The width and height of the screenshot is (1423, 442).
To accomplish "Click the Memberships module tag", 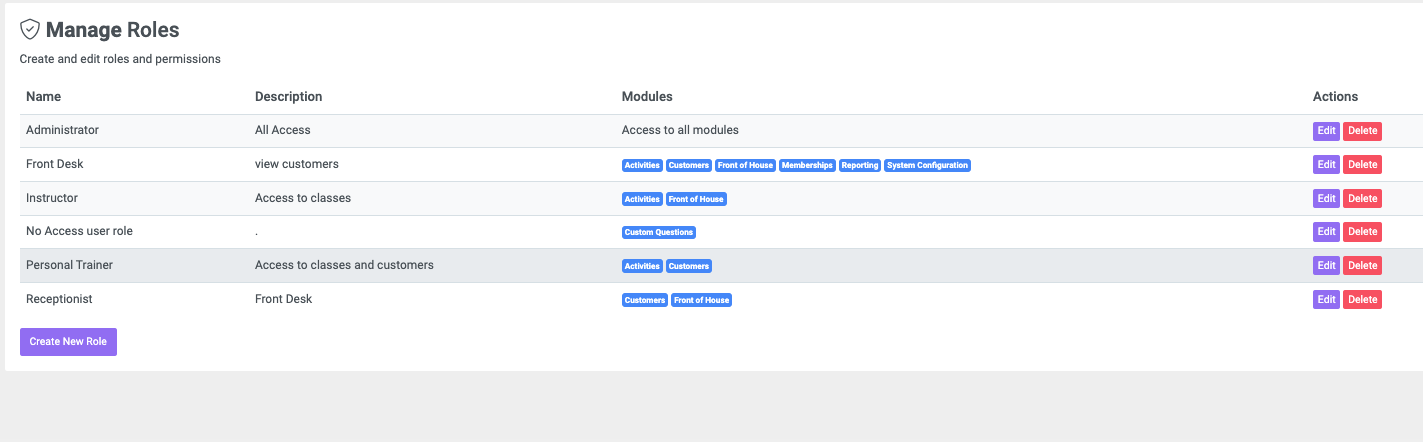I will [807, 165].
